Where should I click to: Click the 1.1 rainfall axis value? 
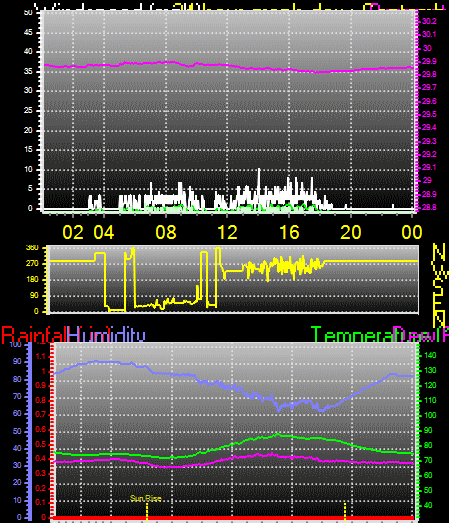[x=41, y=357]
